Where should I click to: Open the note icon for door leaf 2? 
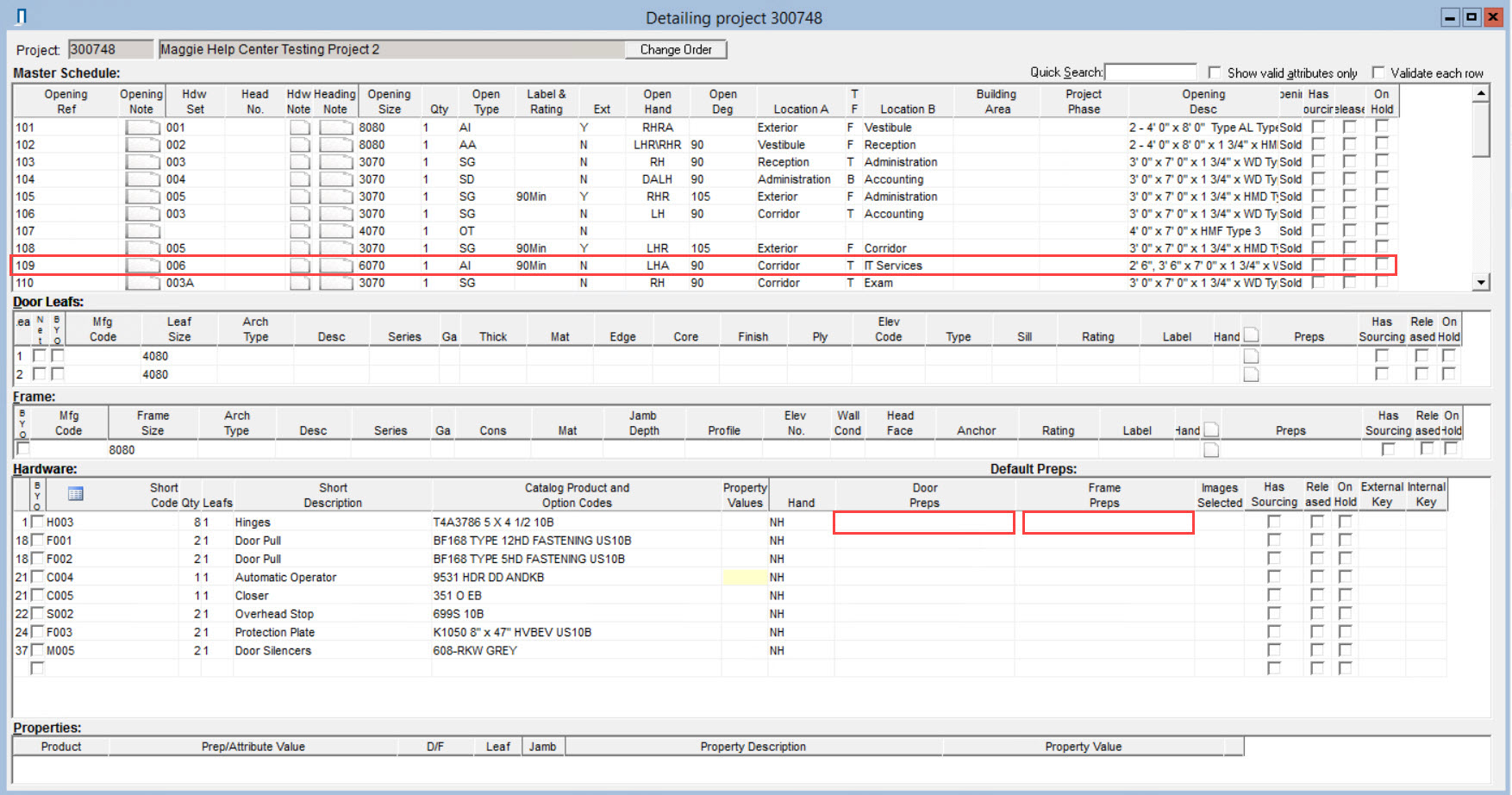point(1251,374)
